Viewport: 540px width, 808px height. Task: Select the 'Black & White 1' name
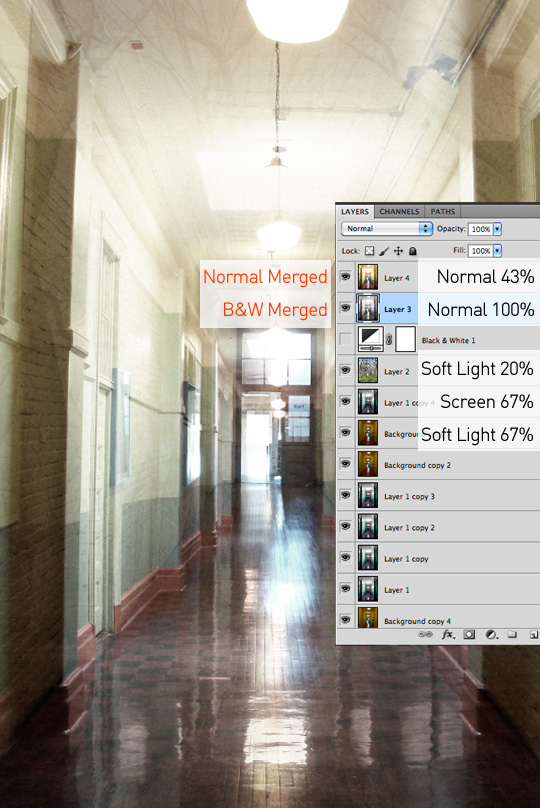click(448, 341)
